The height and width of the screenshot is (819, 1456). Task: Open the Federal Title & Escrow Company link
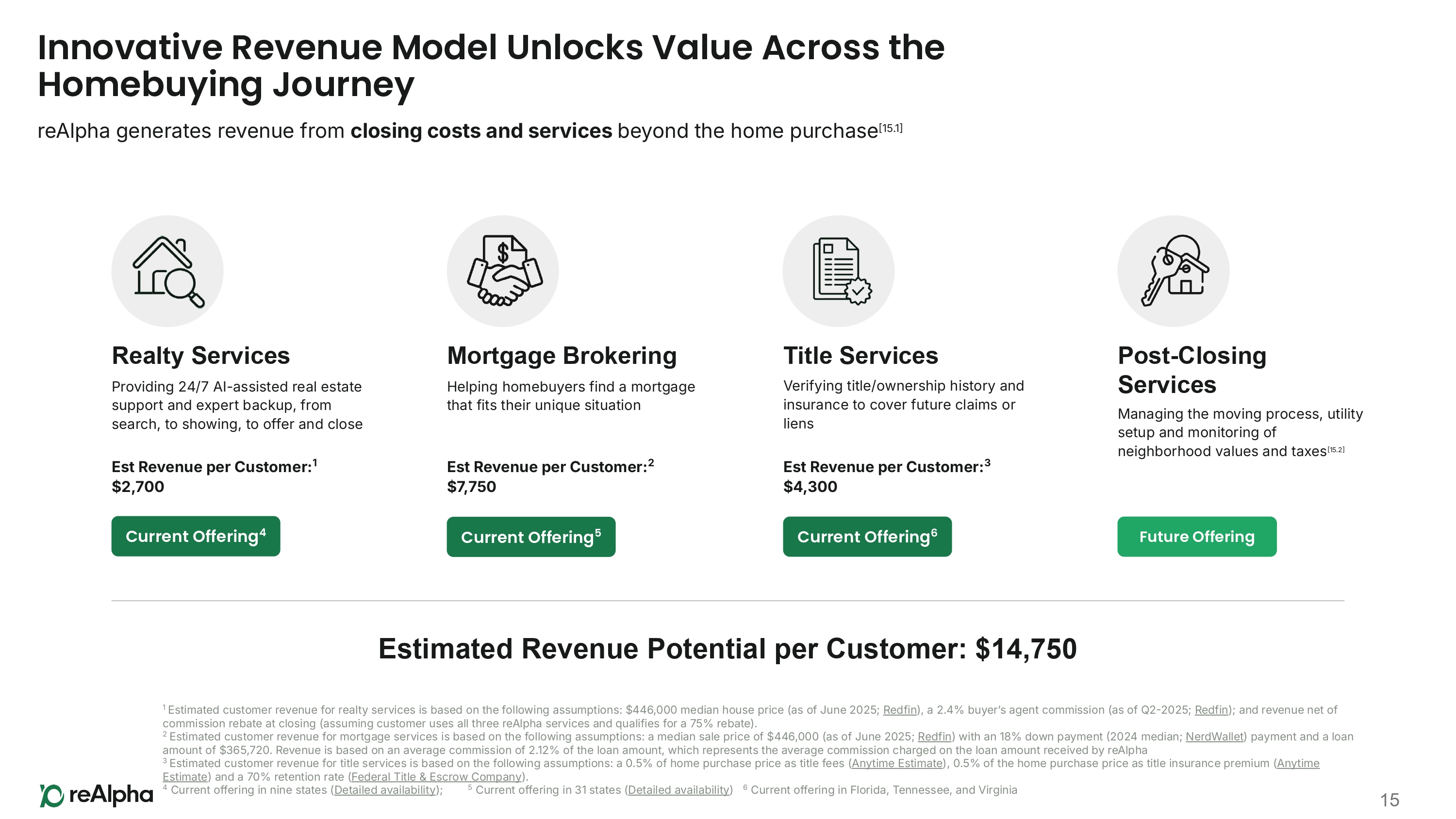click(x=436, y=777)
